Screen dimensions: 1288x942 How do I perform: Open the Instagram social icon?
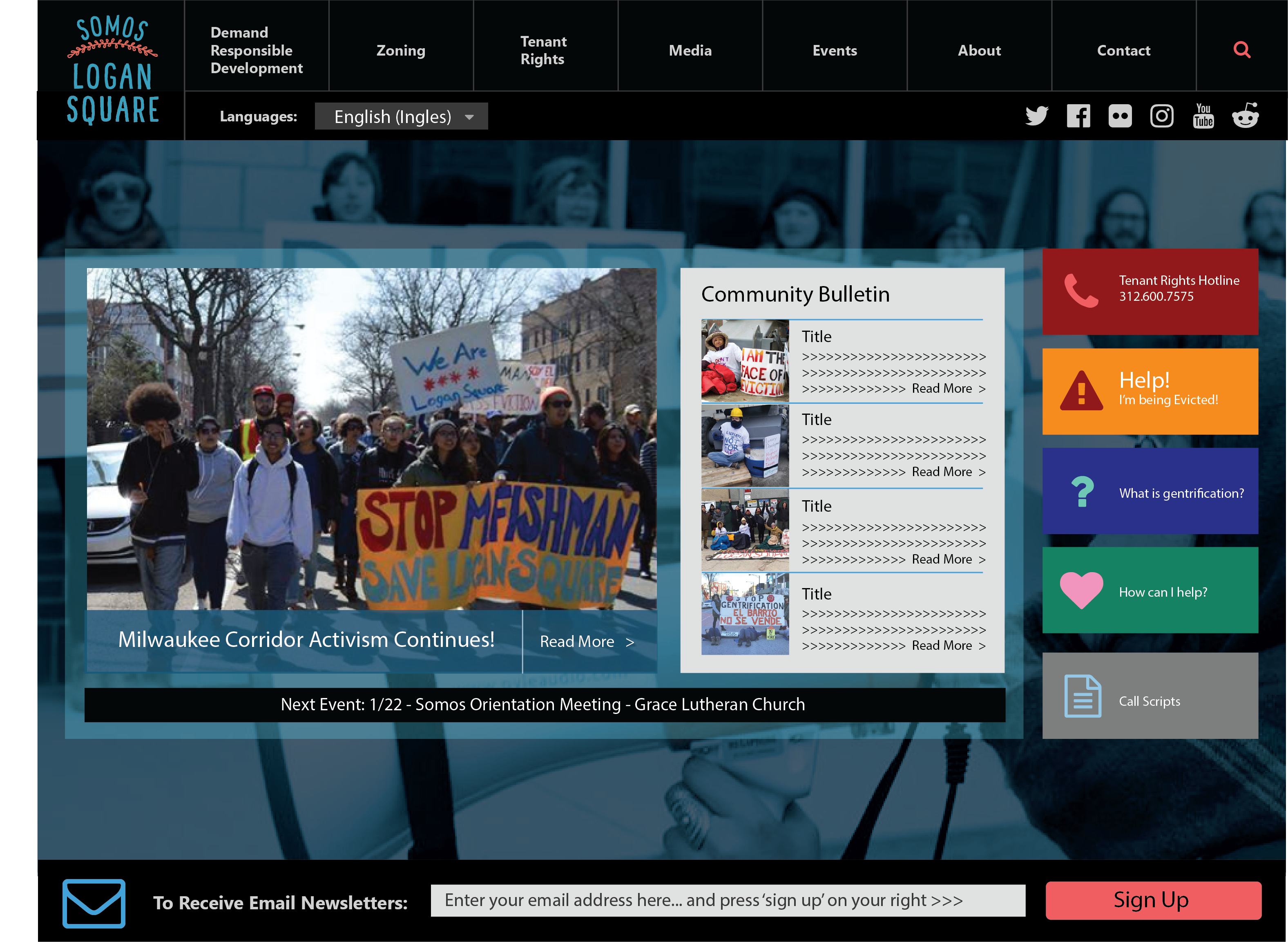1161,116
